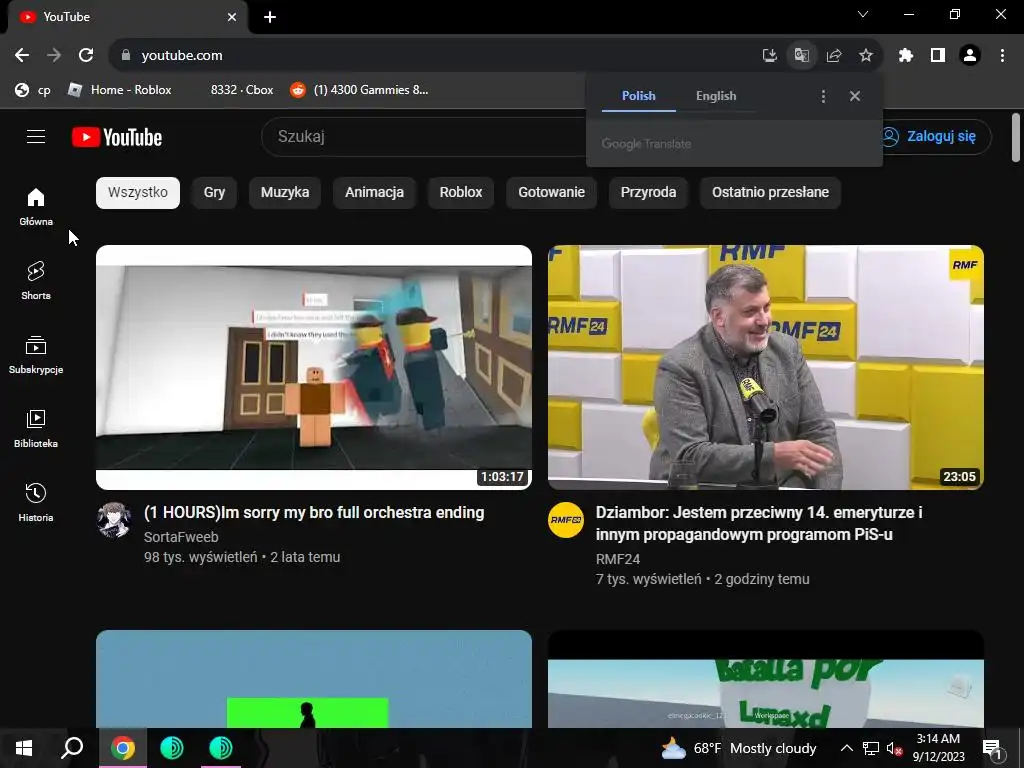1024x768 pixels.
Task: Select the Wszystko filter chip
Action: pyautogui.click(x=138, y=193)
